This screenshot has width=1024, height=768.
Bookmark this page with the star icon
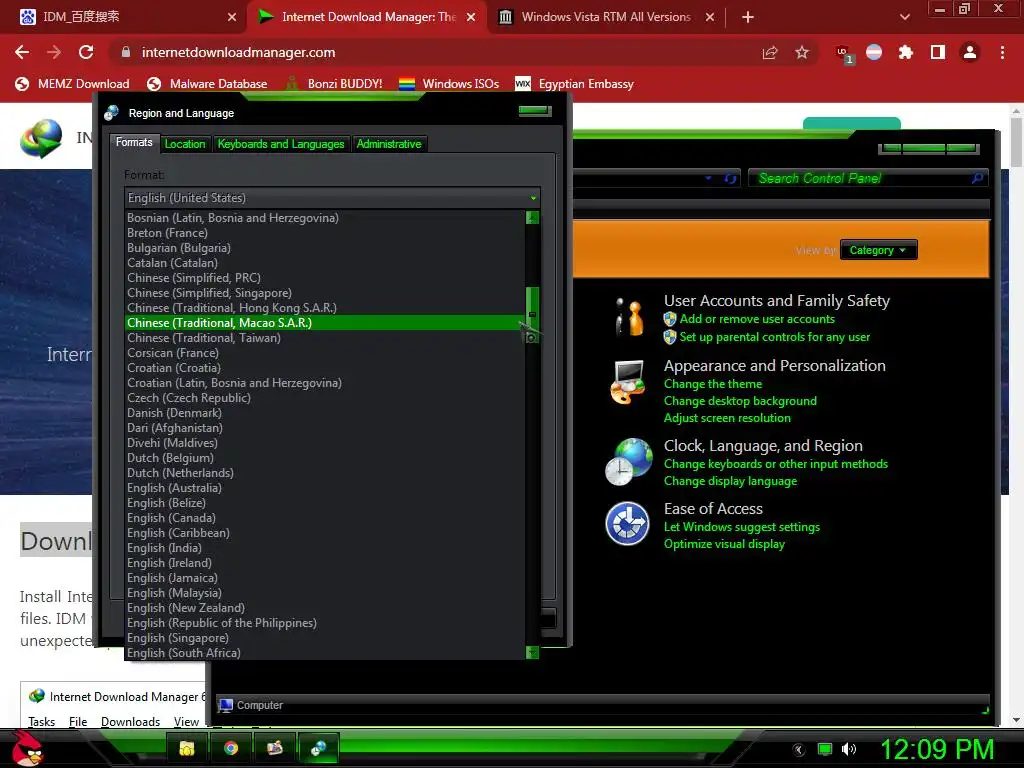coord(802,52)
